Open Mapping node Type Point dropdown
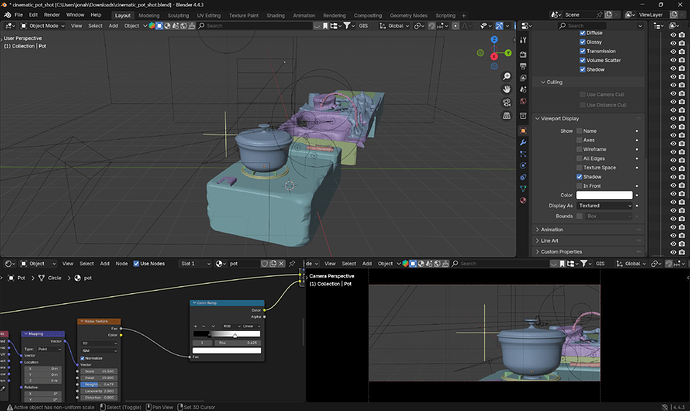 coord(49,349)
